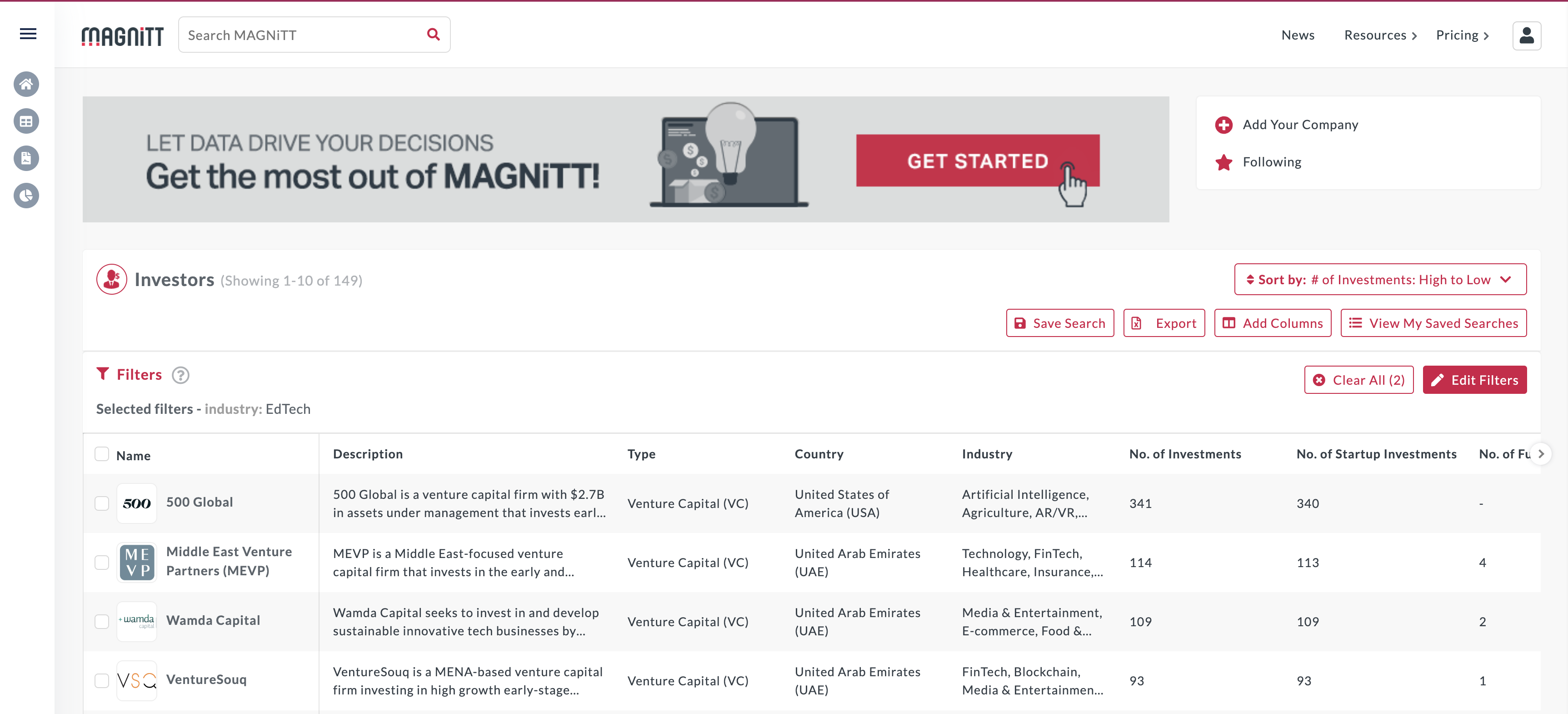
Task: Click the GET STARTED banner button
Action: 978,161
